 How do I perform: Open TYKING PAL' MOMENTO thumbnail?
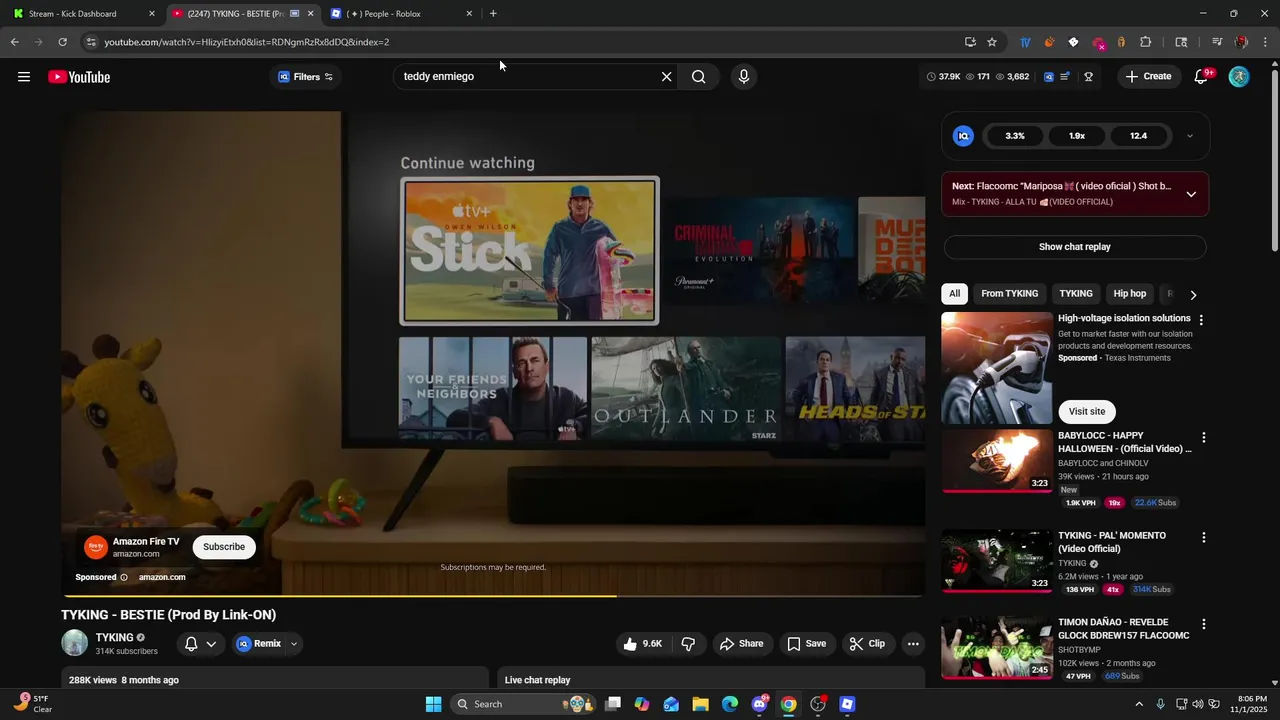[997, 561]
